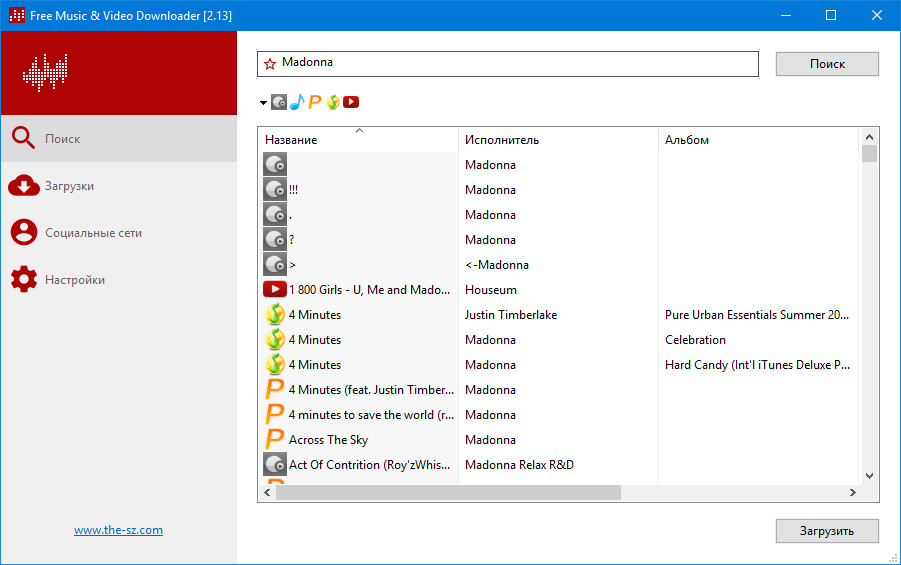
Task: Click the Поиск search button
Action: (x=827, y=64)
